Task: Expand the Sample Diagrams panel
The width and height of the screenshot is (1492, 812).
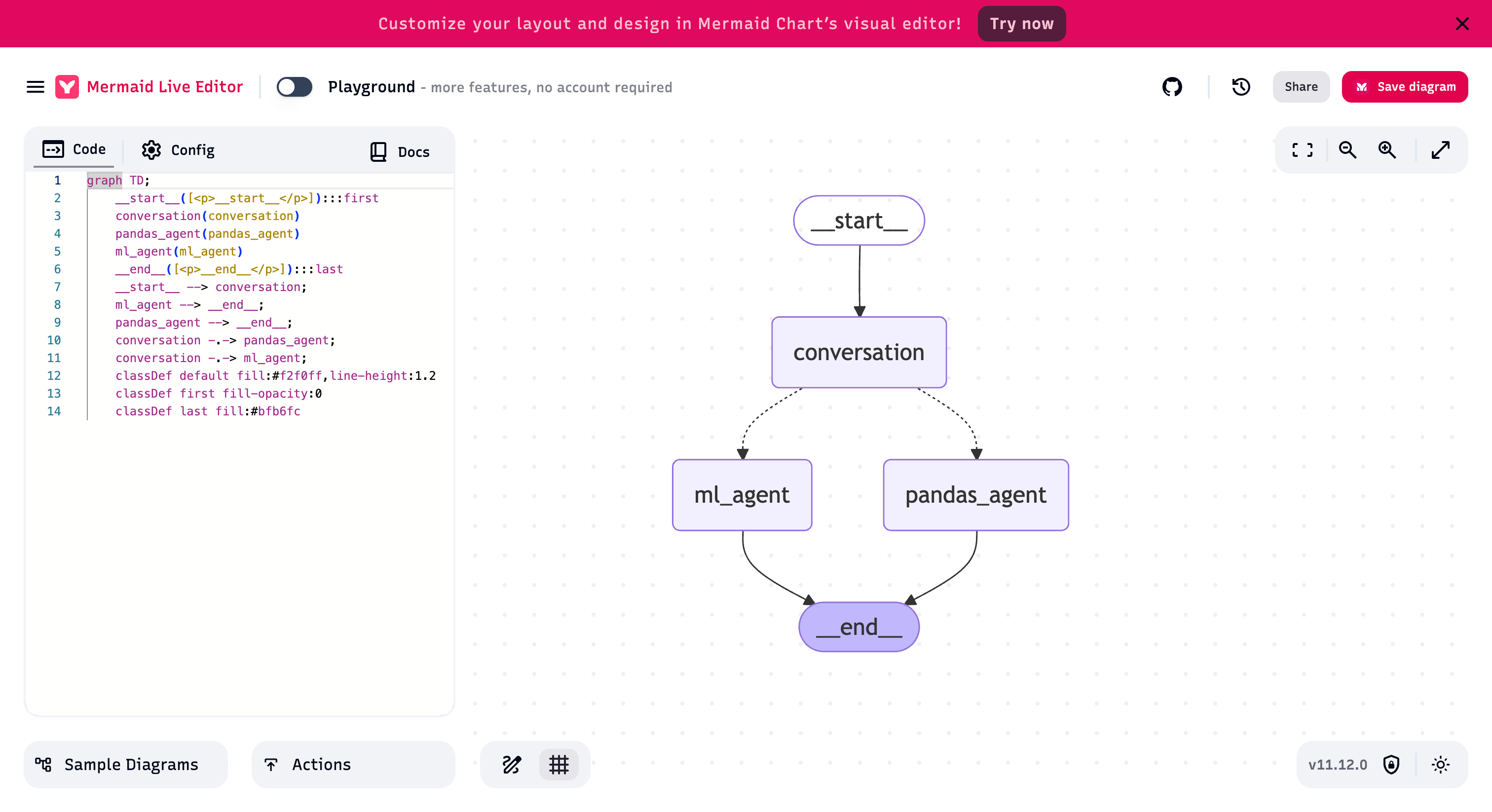Action: (126, 765)
